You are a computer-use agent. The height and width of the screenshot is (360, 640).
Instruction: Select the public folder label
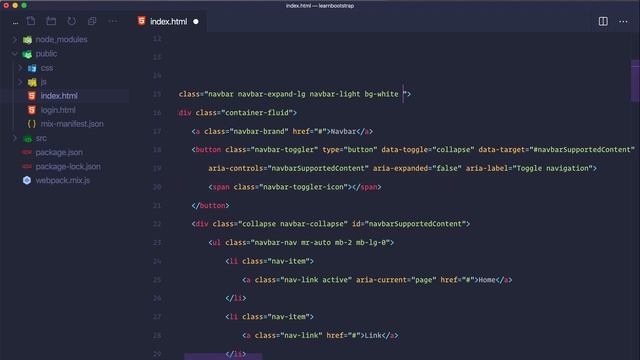(x=46, y=54)
